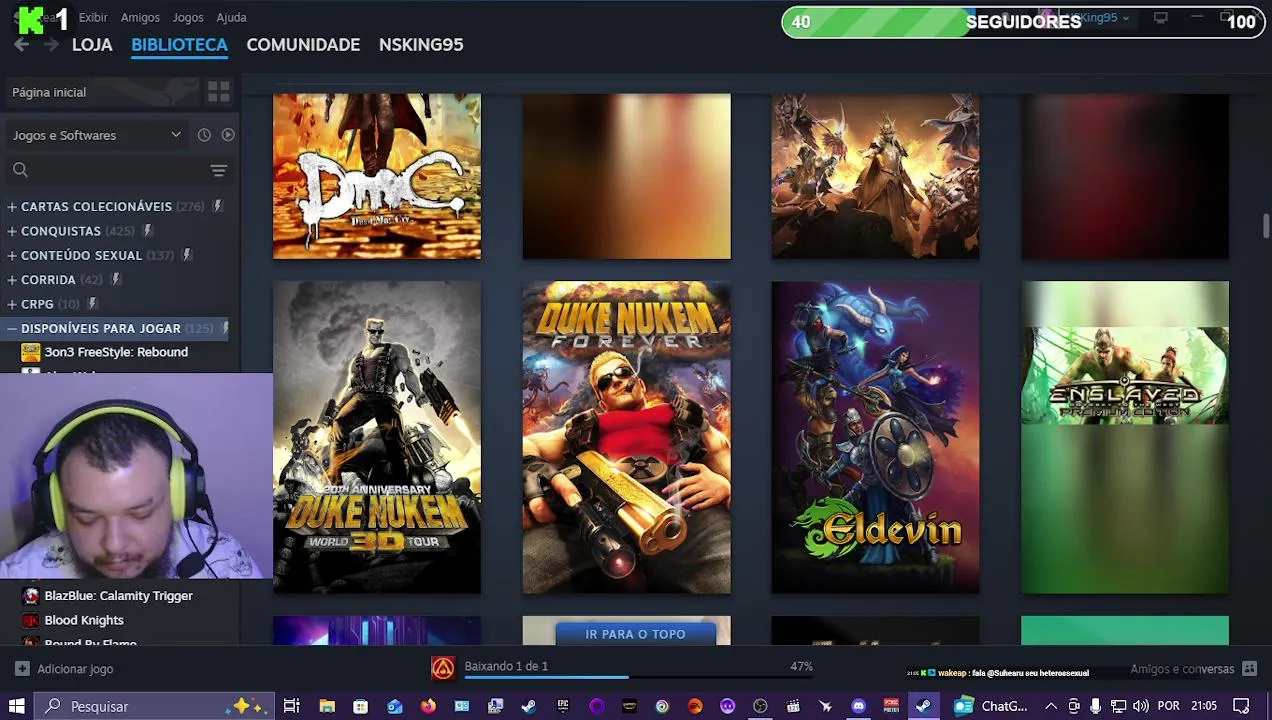This screenshot has height=720, width=1272.
Task: Open Amigos e conversas
Action: coord(1182,669)
